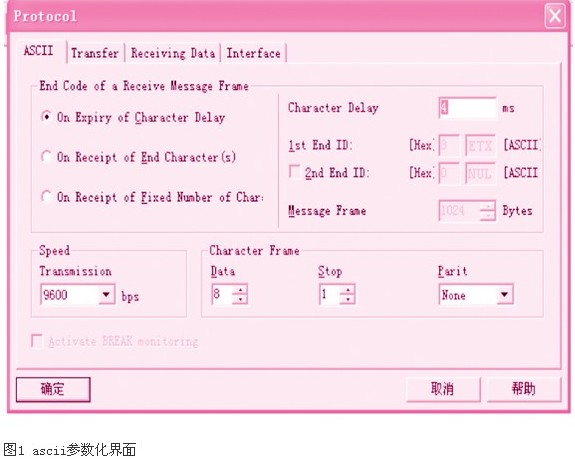Toggle Activate BREAK monitoring checkbox
Image resolution: width=575 pixels, height=459 pixels.
(37, 341)
